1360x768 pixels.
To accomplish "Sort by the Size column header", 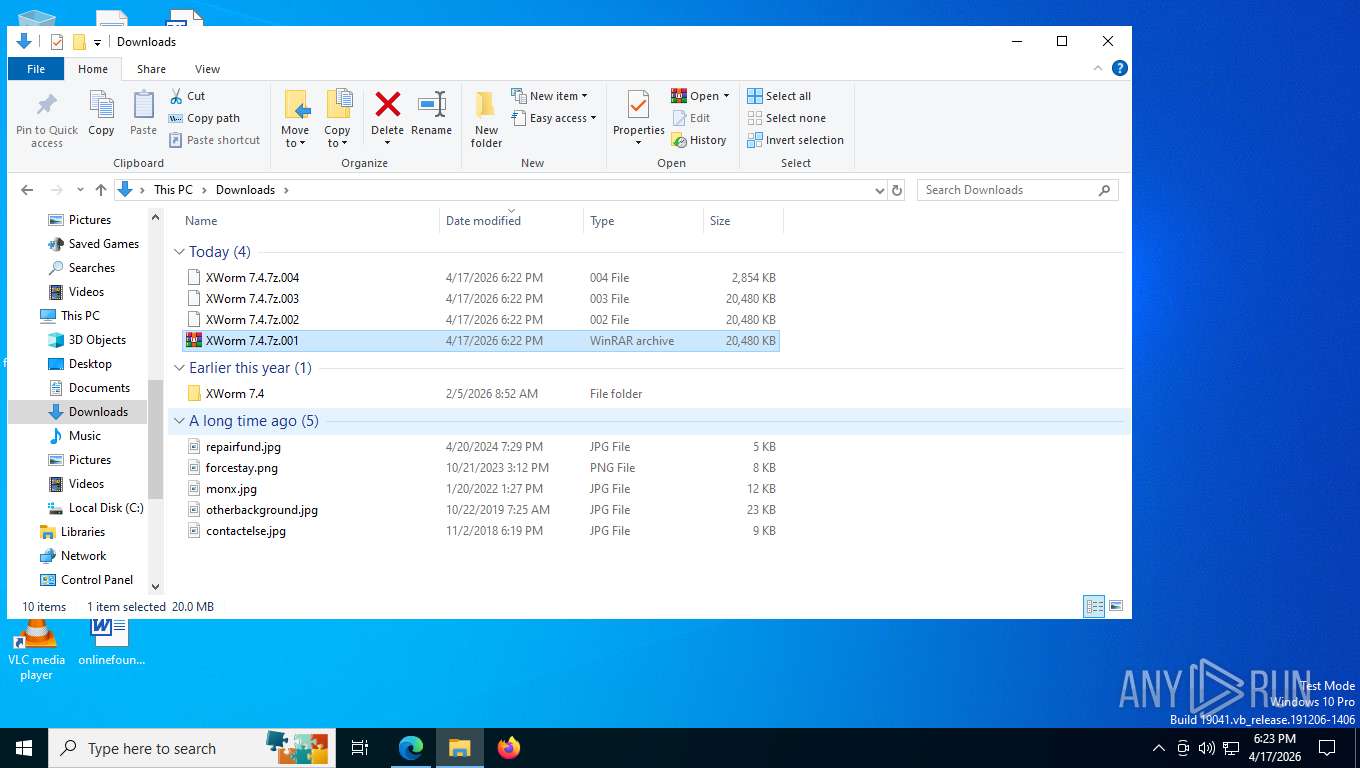I will click(743, 221).
